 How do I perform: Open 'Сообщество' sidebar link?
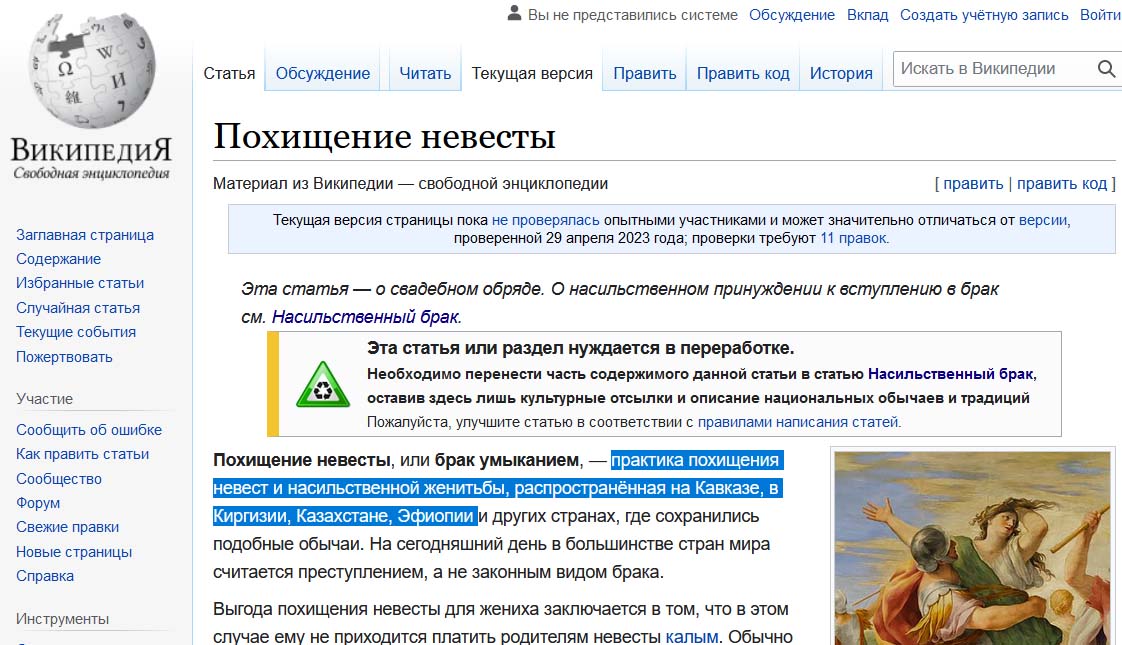59,478
